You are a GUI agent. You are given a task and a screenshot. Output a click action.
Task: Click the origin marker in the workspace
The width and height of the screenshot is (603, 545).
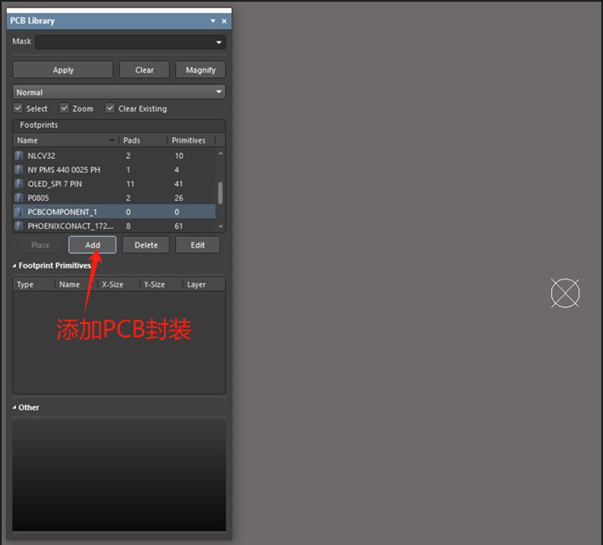pos(565,293)
